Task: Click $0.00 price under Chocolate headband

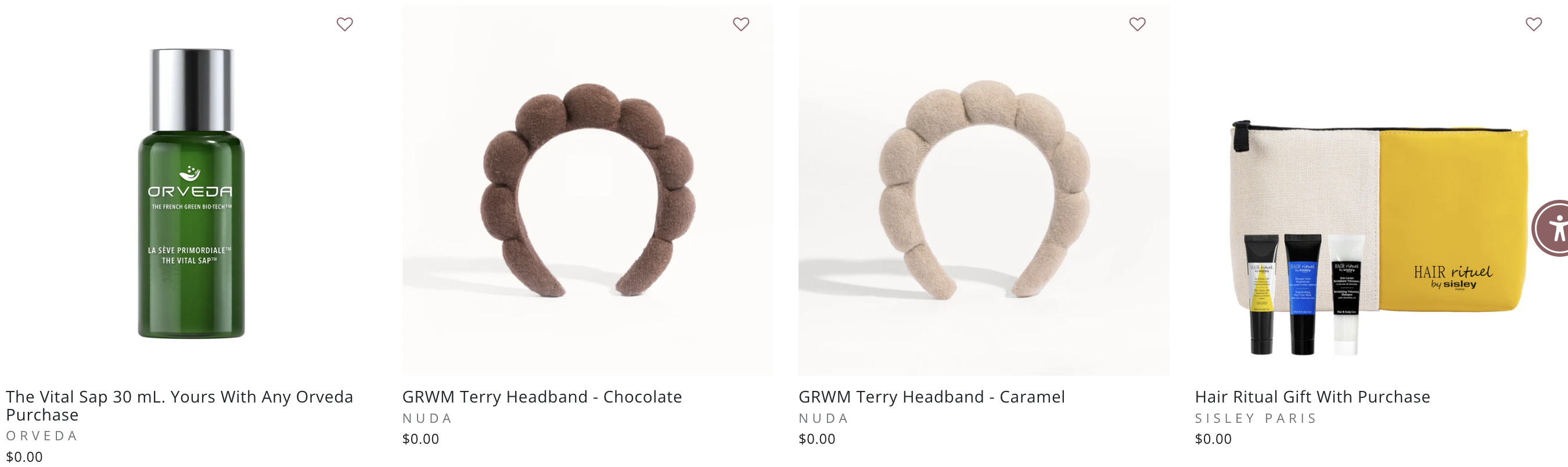Action: [x=420, y=439]
